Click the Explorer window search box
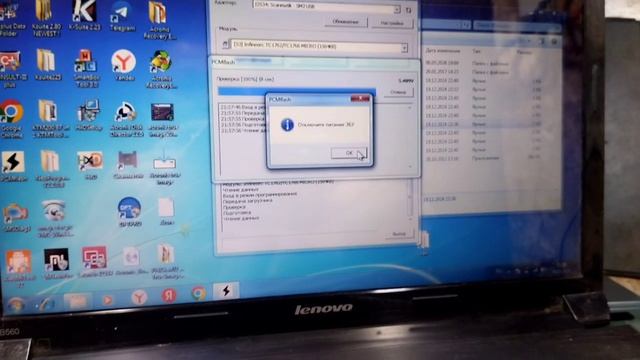Screen dimensions: 640x360 click(516, 26)
